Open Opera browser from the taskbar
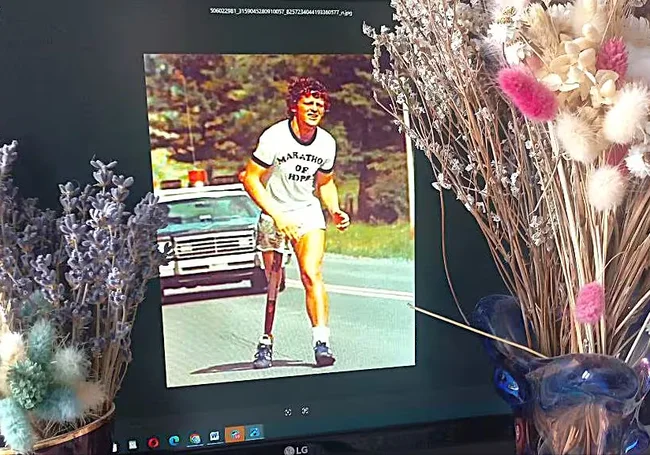The image size is (650, 455). tap(153, 441)
